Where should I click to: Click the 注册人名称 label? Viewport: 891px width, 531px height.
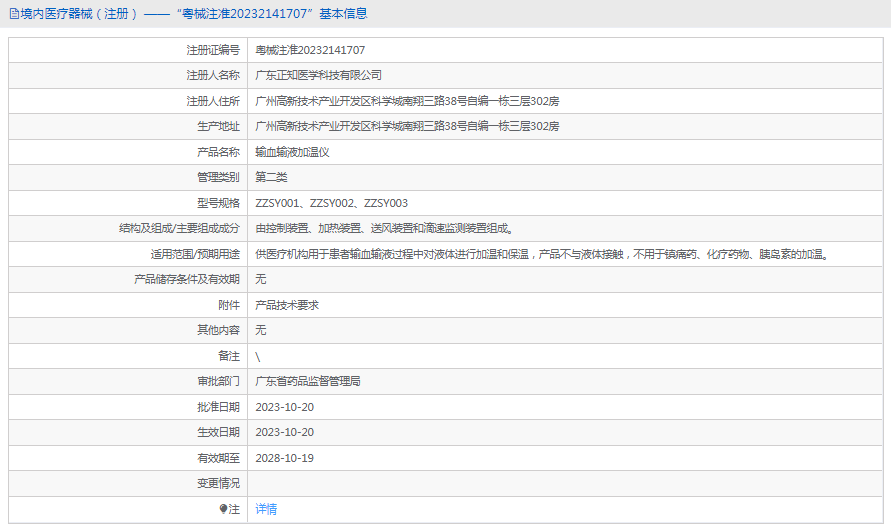point(213,75)
